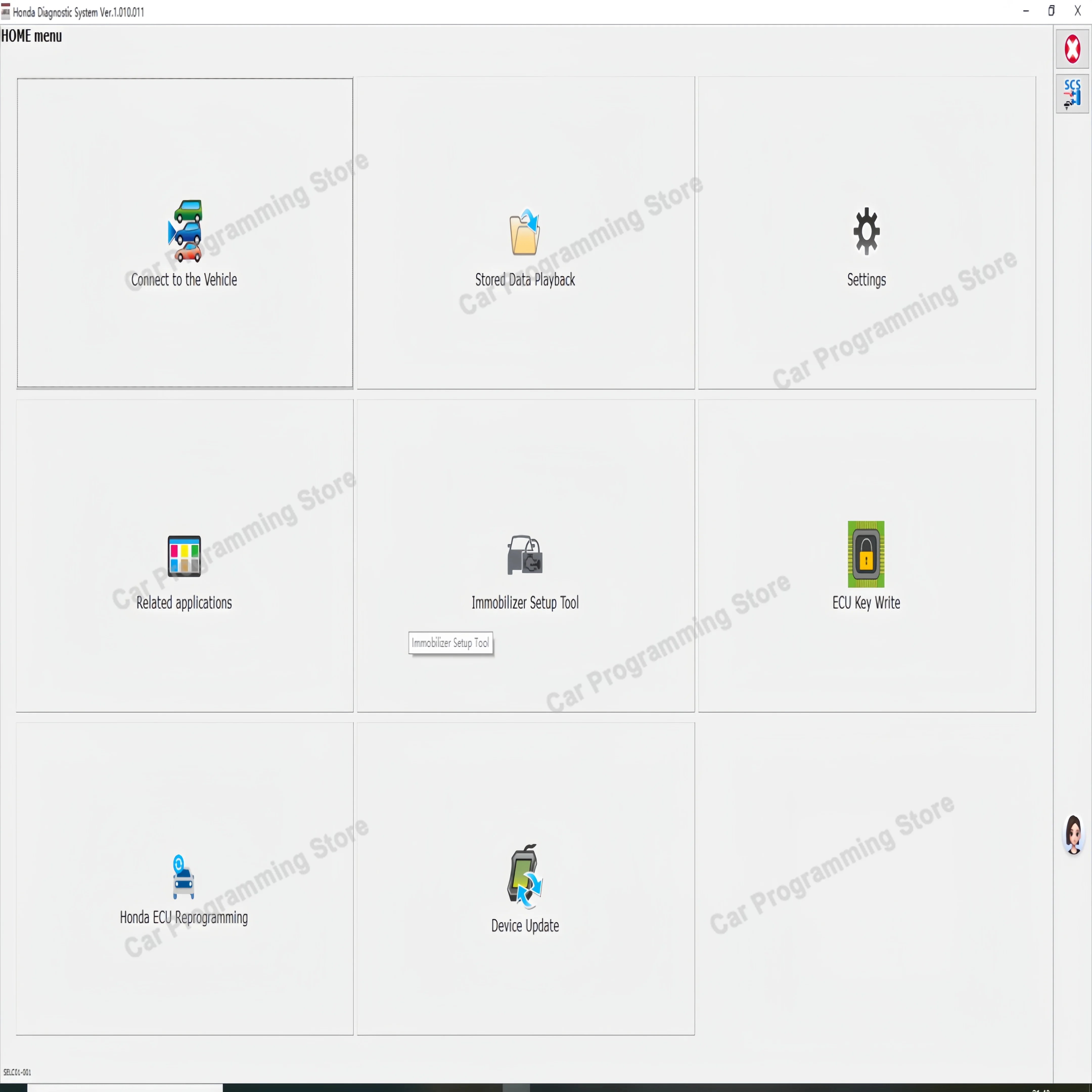The height and width of the screenshot is (1092, 1092).
Task: Click the Stored Data Playback folder icon
Action: (525, 232)
